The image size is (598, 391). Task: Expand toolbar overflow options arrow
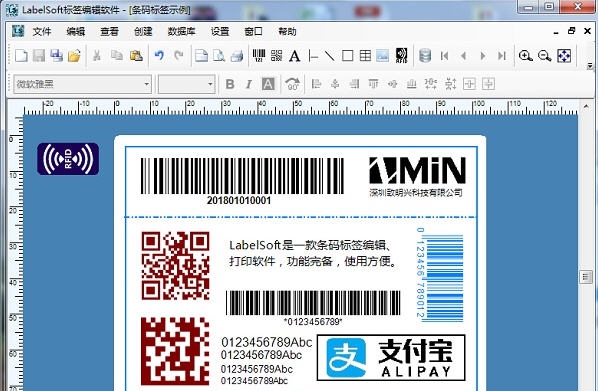tap(590, 66)
